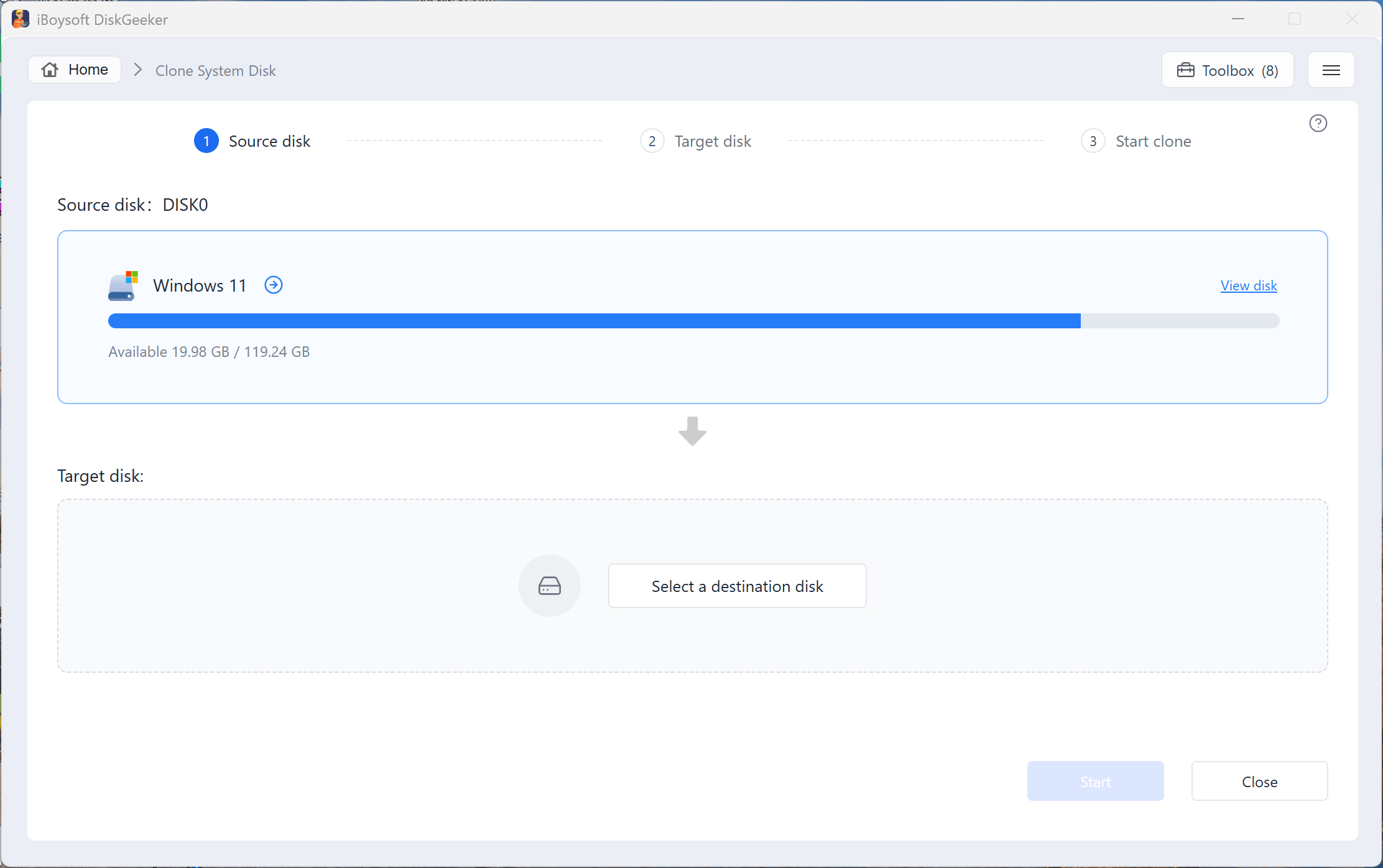Click the Windows 11 disk drive icon
The image size is (1383, 868).
coord(123,286)
